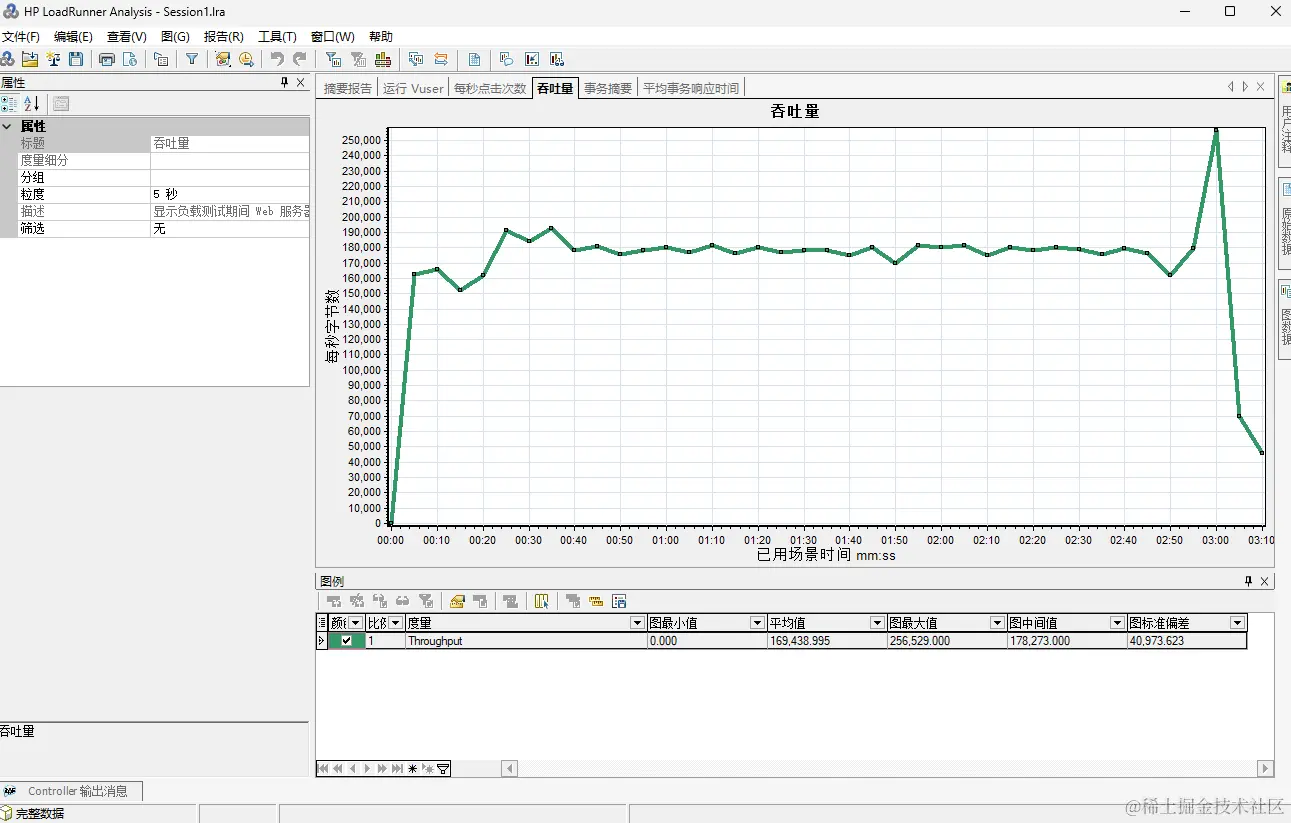Collapse the 属性 category in properties grid
The width and height of the screenshot is (1291, 823).
click(x=7, y=127)
